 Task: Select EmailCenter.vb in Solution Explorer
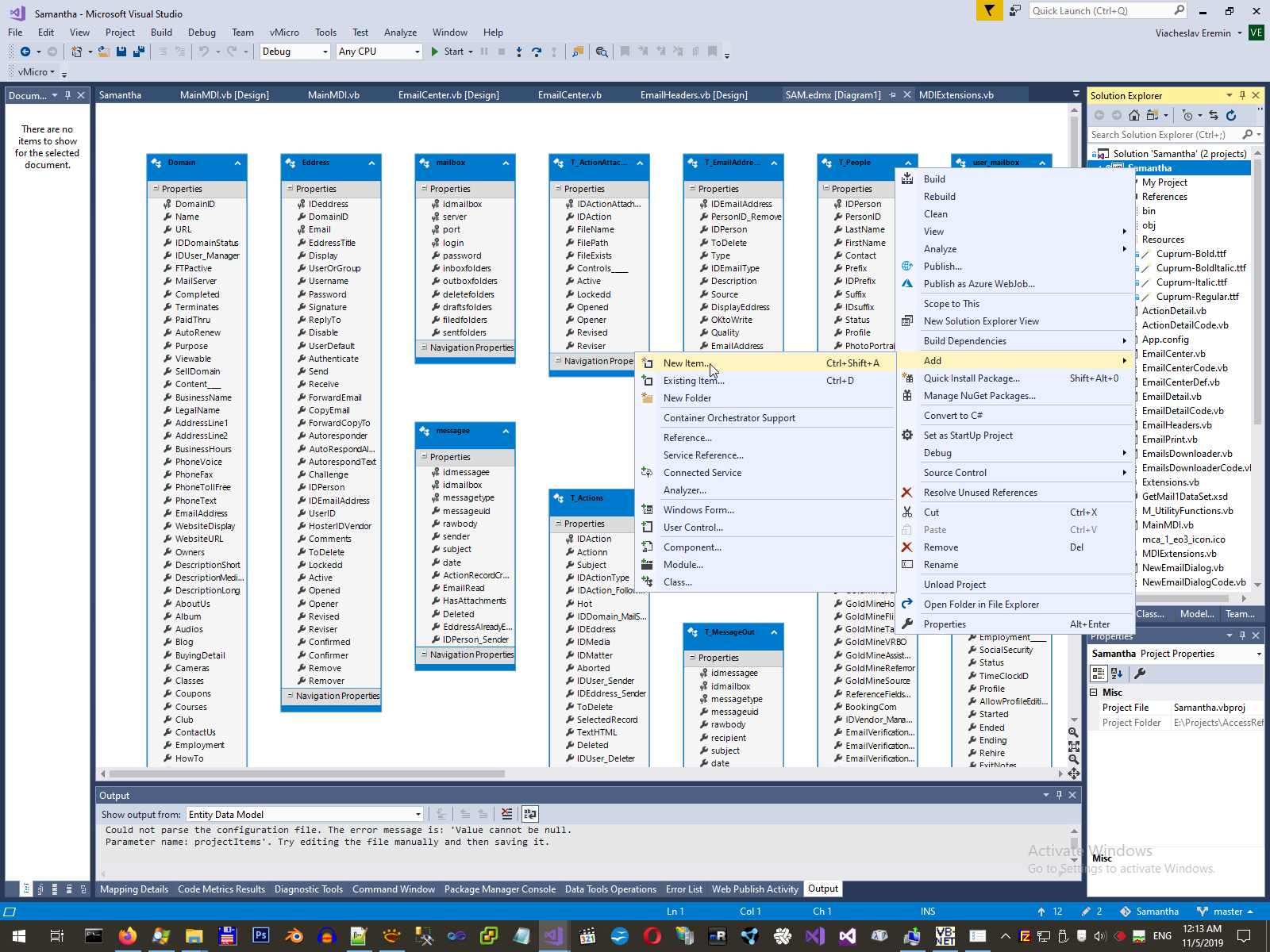[x=1173, y=354]
